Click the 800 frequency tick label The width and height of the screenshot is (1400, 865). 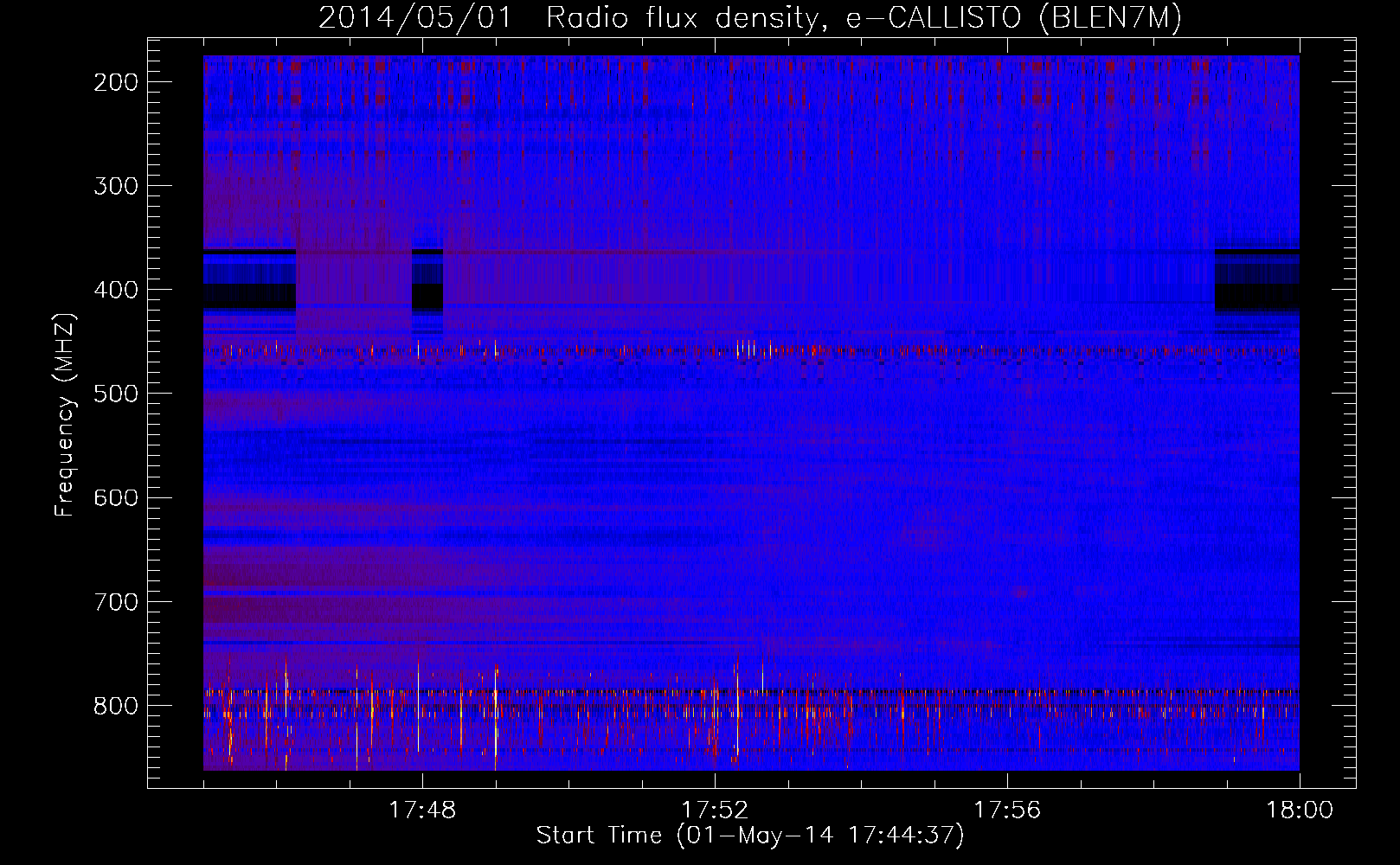[115, 705]
